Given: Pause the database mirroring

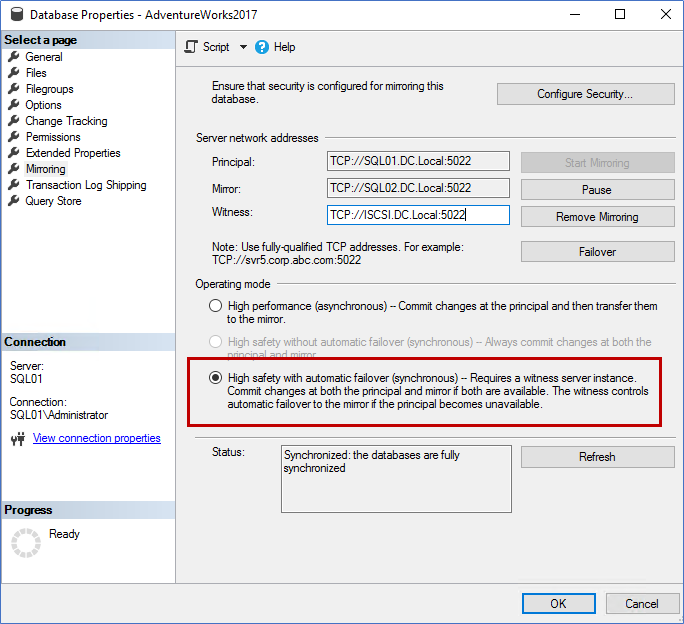Looking at the screenshot, I should coord(597,190).
